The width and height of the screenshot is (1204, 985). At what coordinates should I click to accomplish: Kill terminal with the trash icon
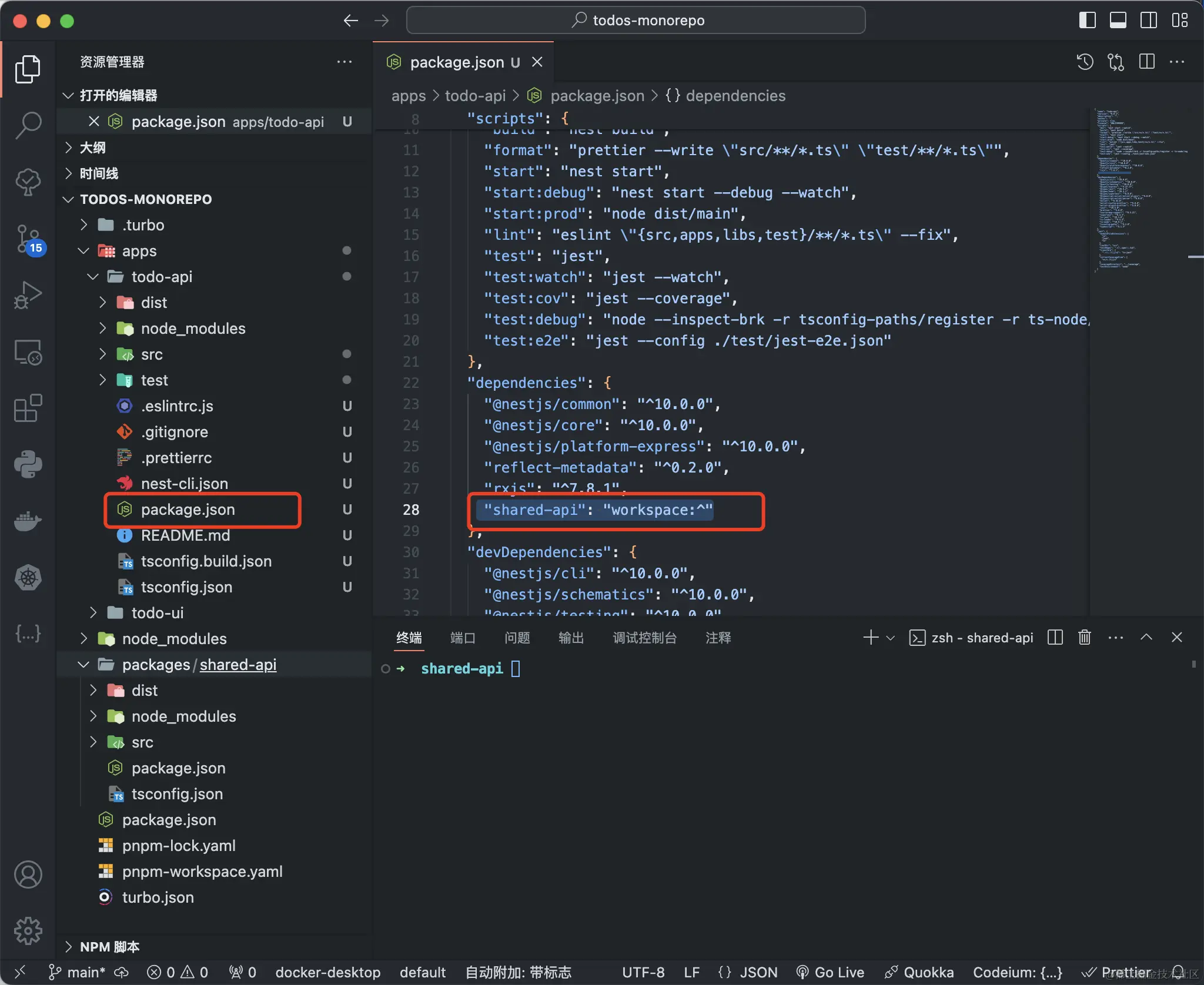[x=1085, y=638]
